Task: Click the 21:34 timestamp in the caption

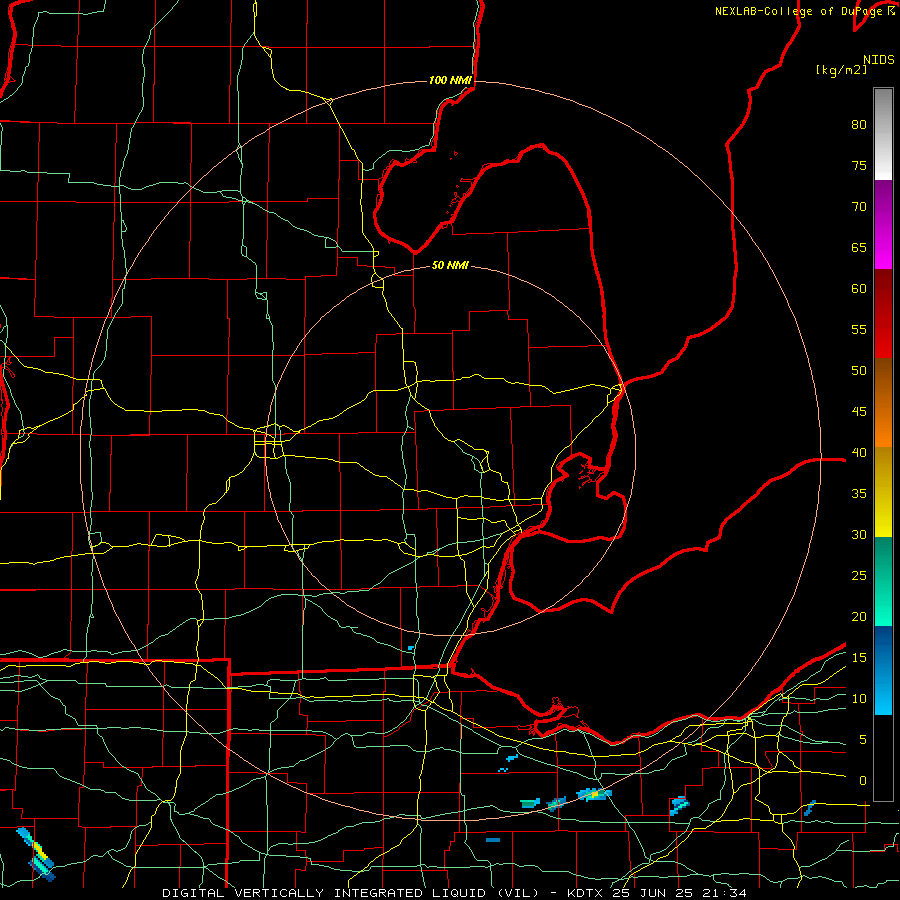Action: (725, 893)
